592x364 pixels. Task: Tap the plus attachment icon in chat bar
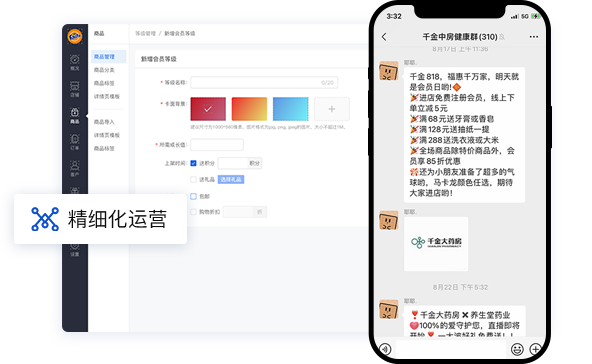[535, 349]
